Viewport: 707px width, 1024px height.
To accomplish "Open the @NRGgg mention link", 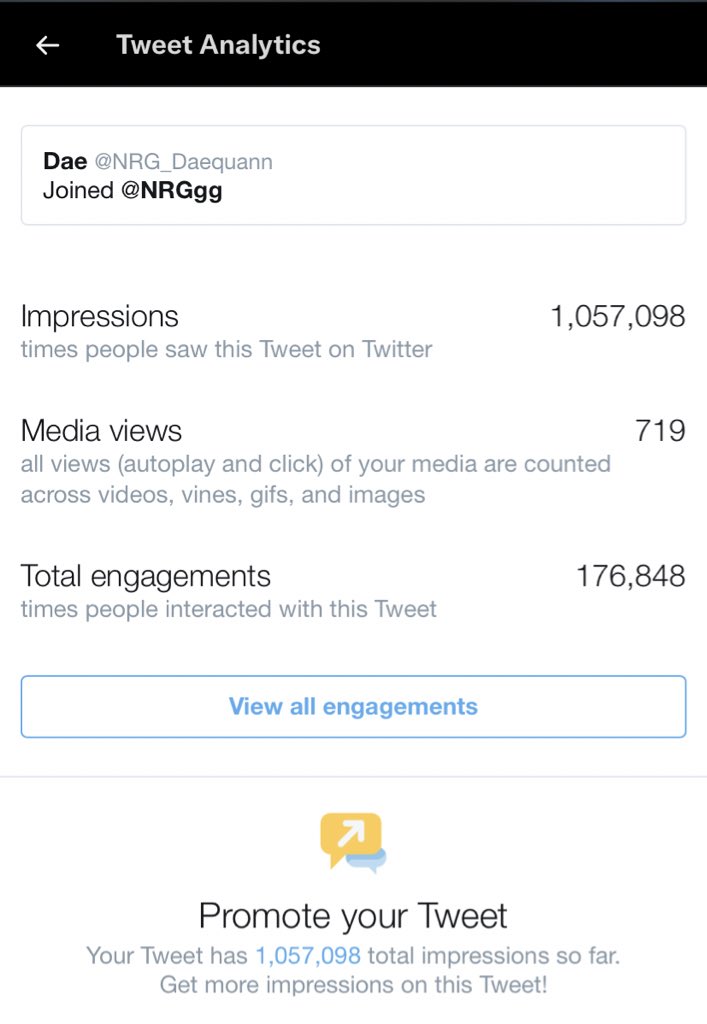I will click(171, 190).
